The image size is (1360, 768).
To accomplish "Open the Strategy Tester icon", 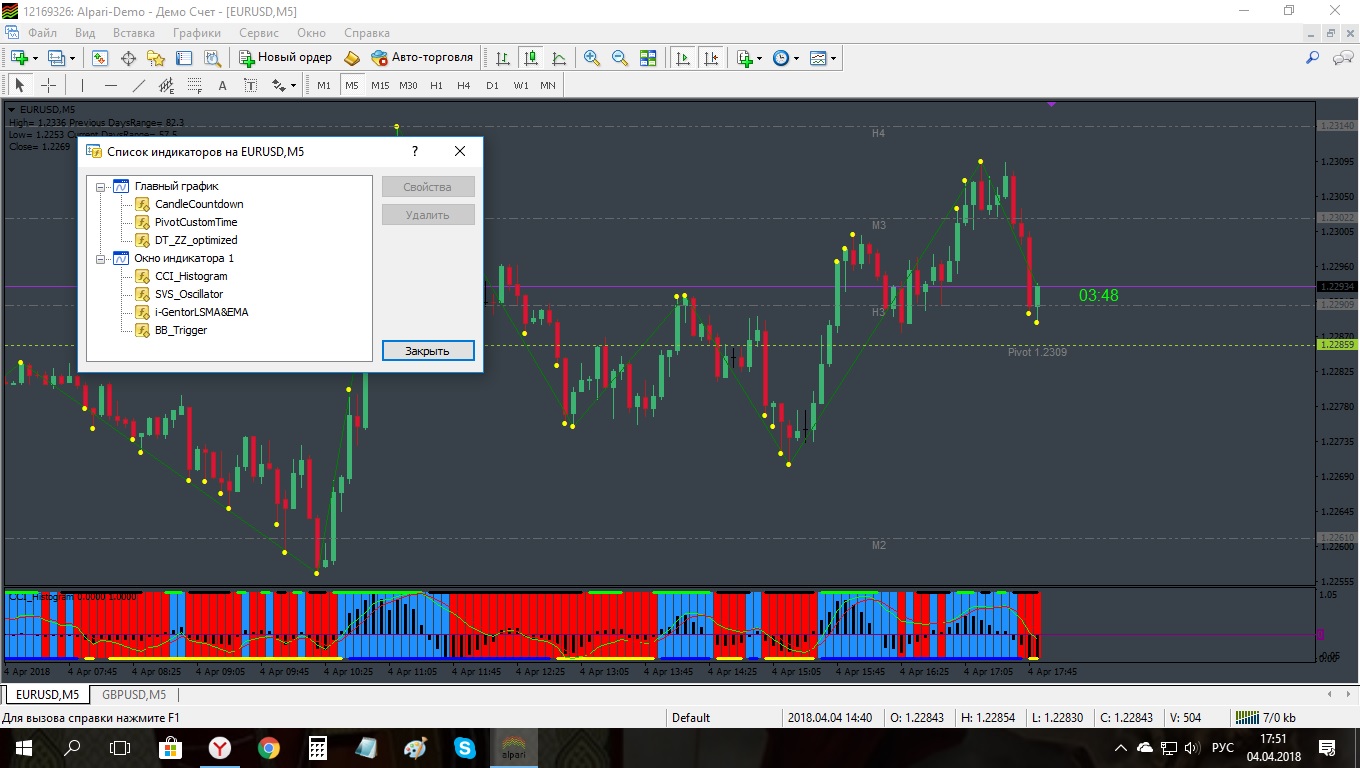I will (212, 58).
